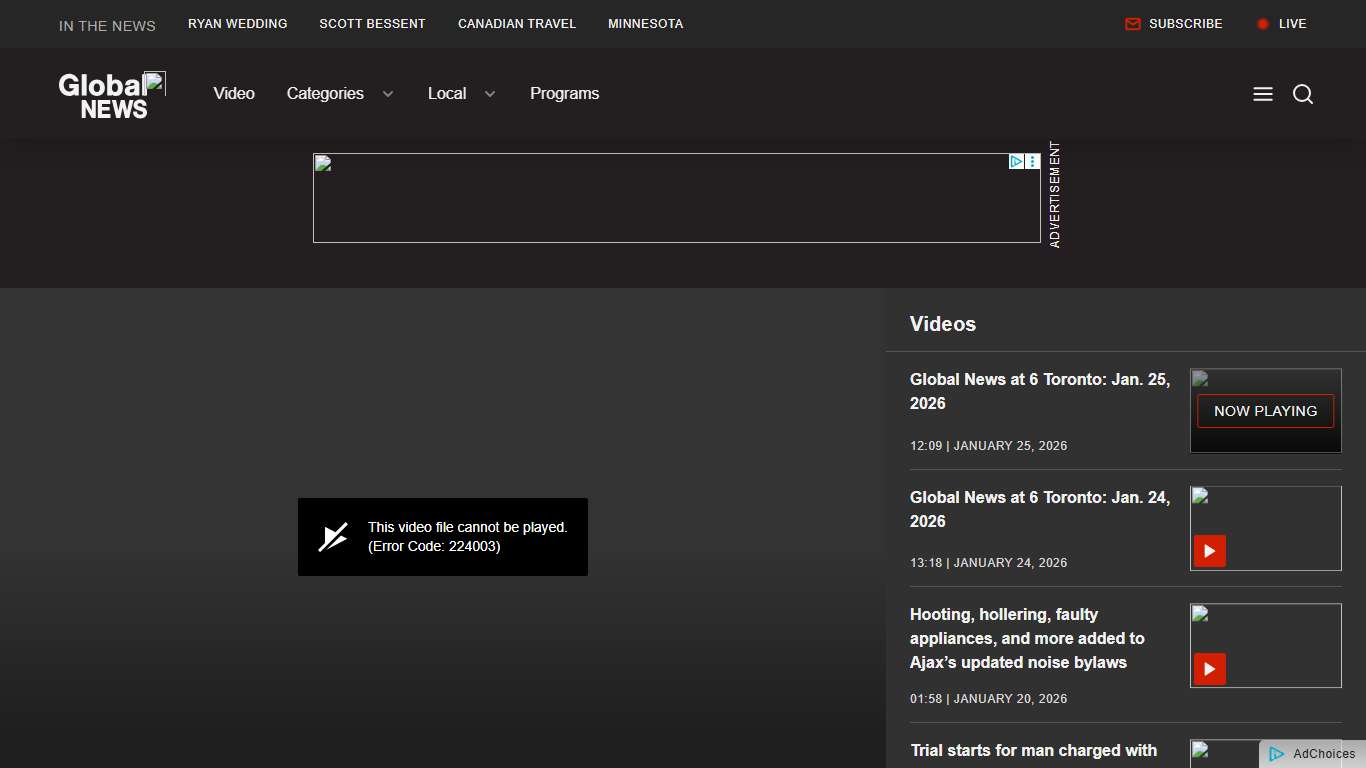The height and width of the screenshot is (768, 1366).
Task: Open the ad options three-dot icon
Action: coord(1033,161)
